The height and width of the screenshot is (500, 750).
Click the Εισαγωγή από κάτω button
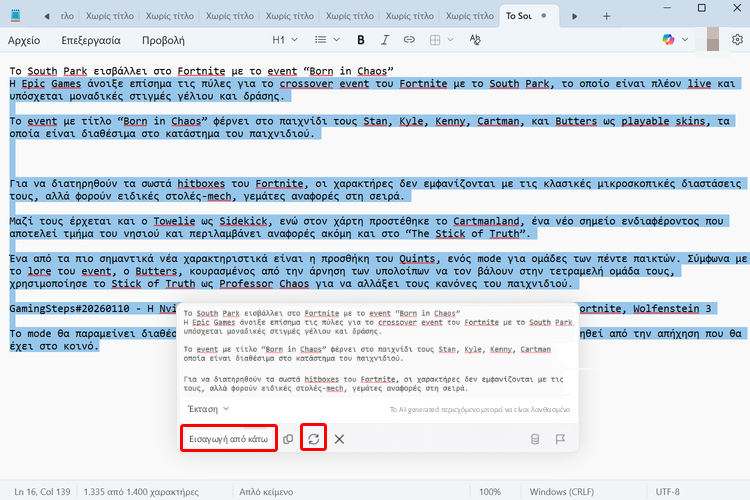point(229,439)
